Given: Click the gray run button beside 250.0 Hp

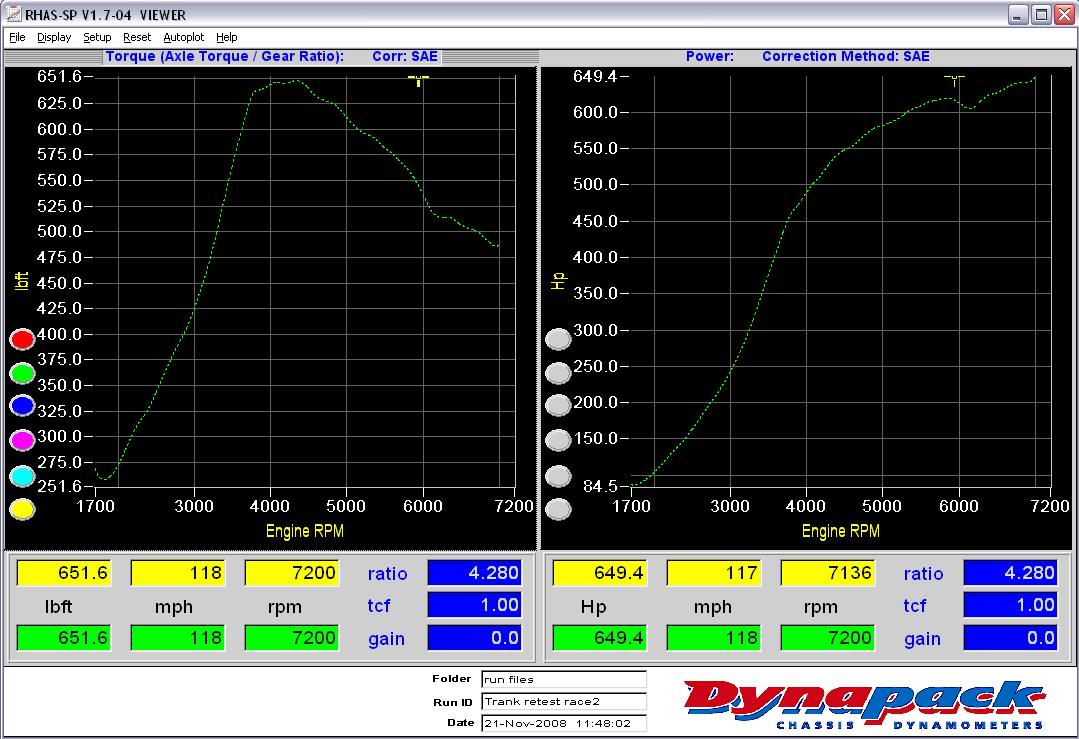Looking at the screenshot, I should (558, 373).
